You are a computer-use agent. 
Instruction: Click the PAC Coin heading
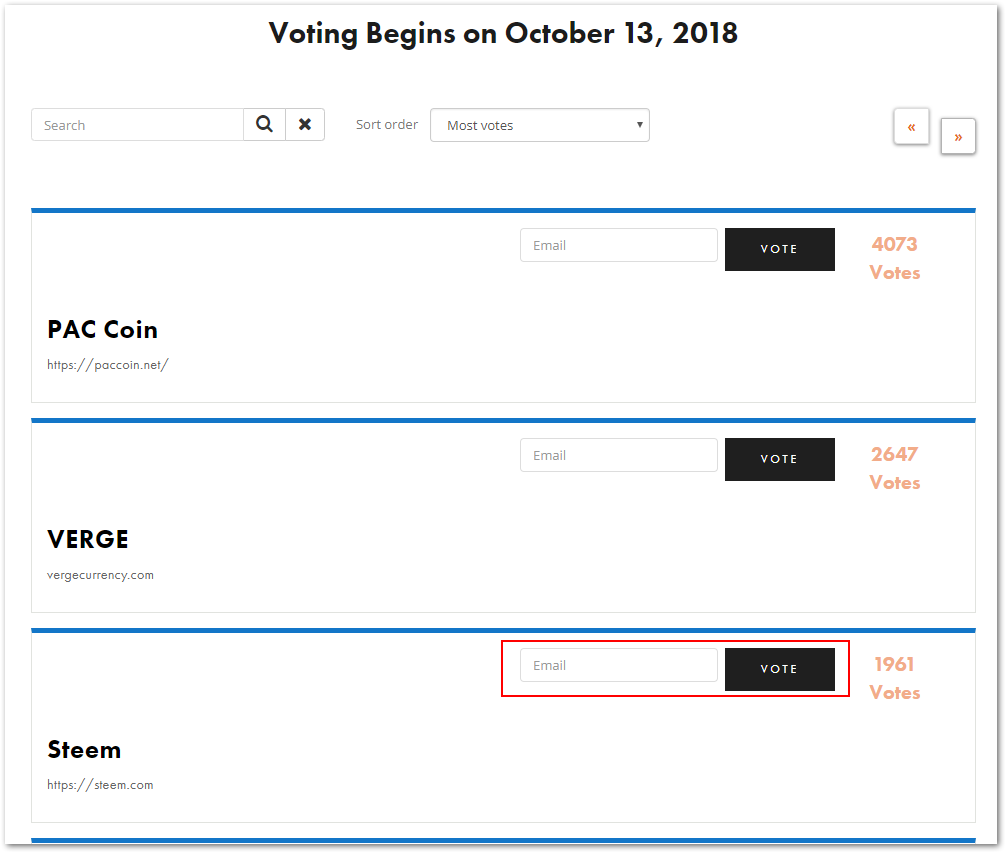coord(102,330)
